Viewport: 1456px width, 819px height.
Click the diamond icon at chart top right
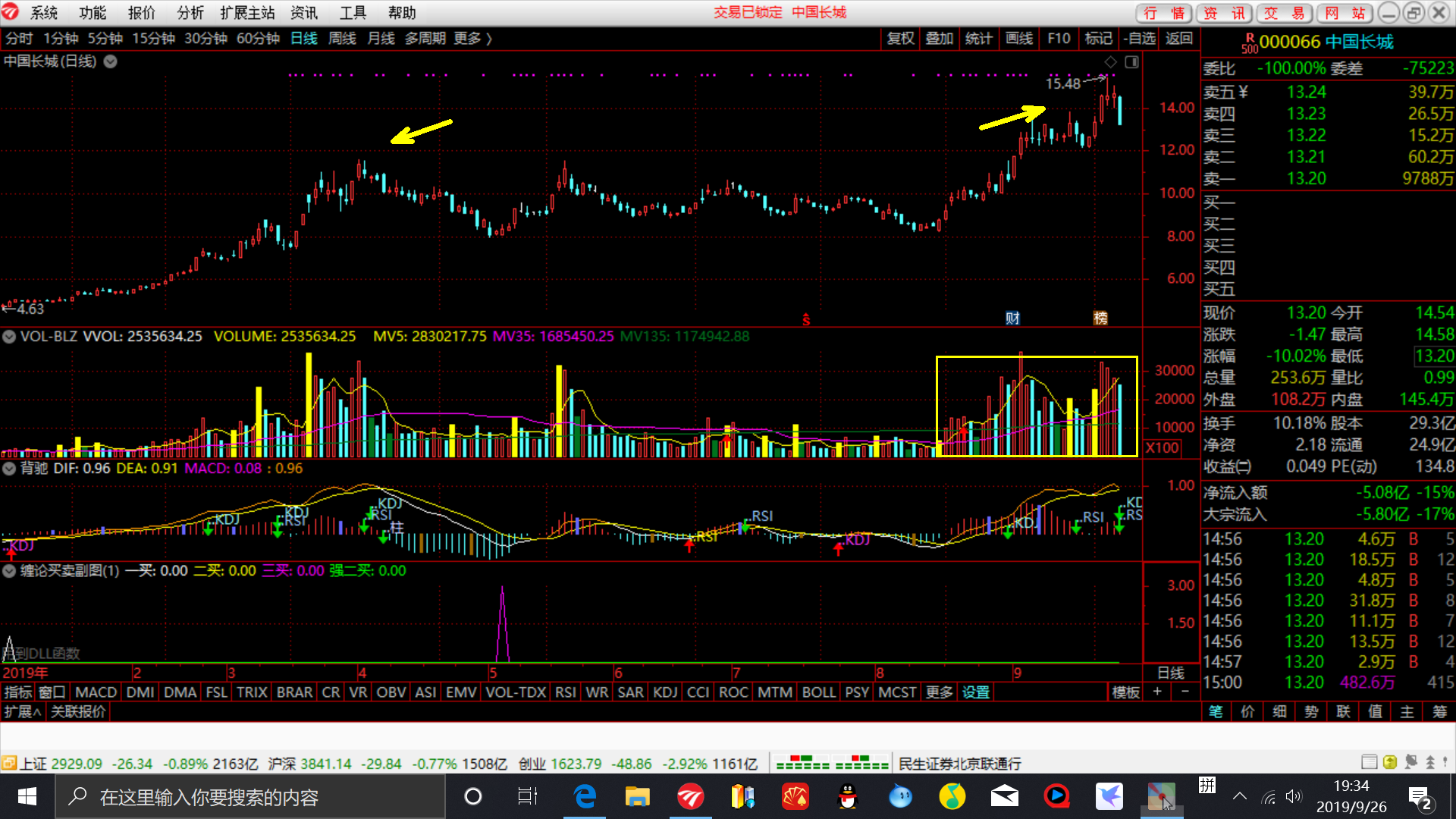1110,61
